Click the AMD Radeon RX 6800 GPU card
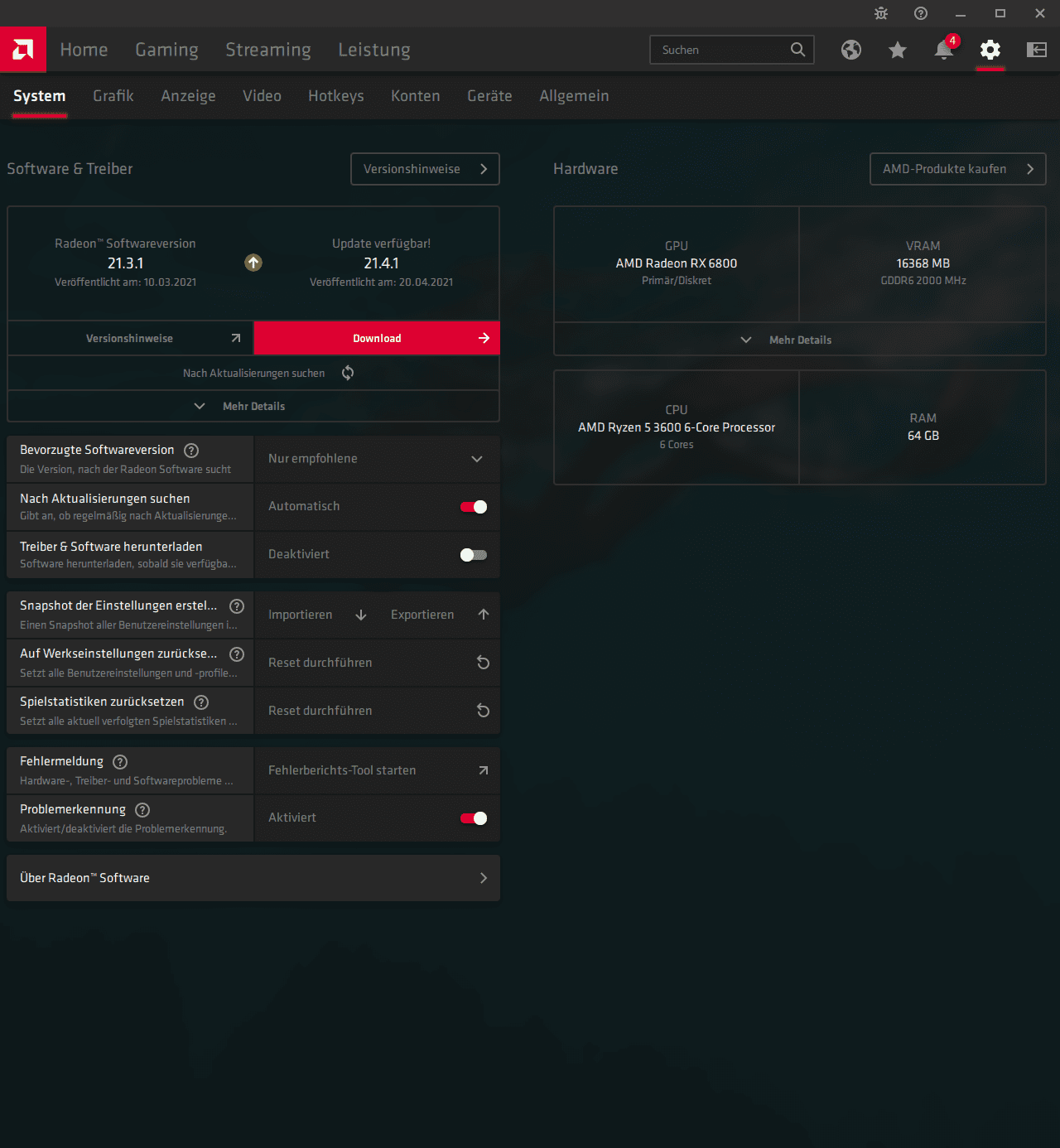 tap(677, 263)
